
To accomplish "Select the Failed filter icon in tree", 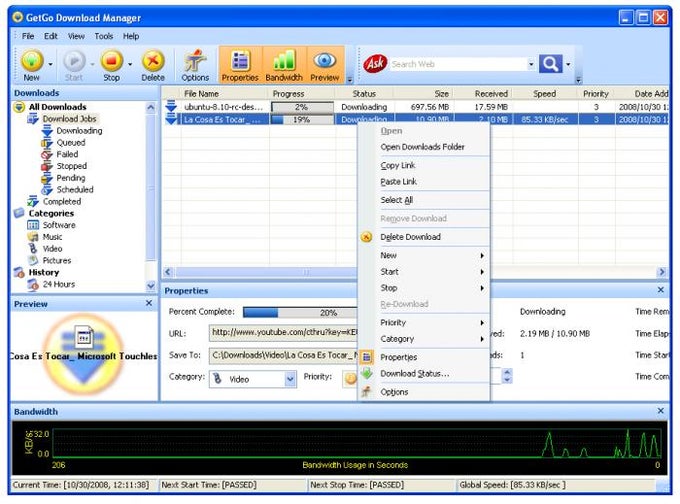I will (x=47, y=154).
